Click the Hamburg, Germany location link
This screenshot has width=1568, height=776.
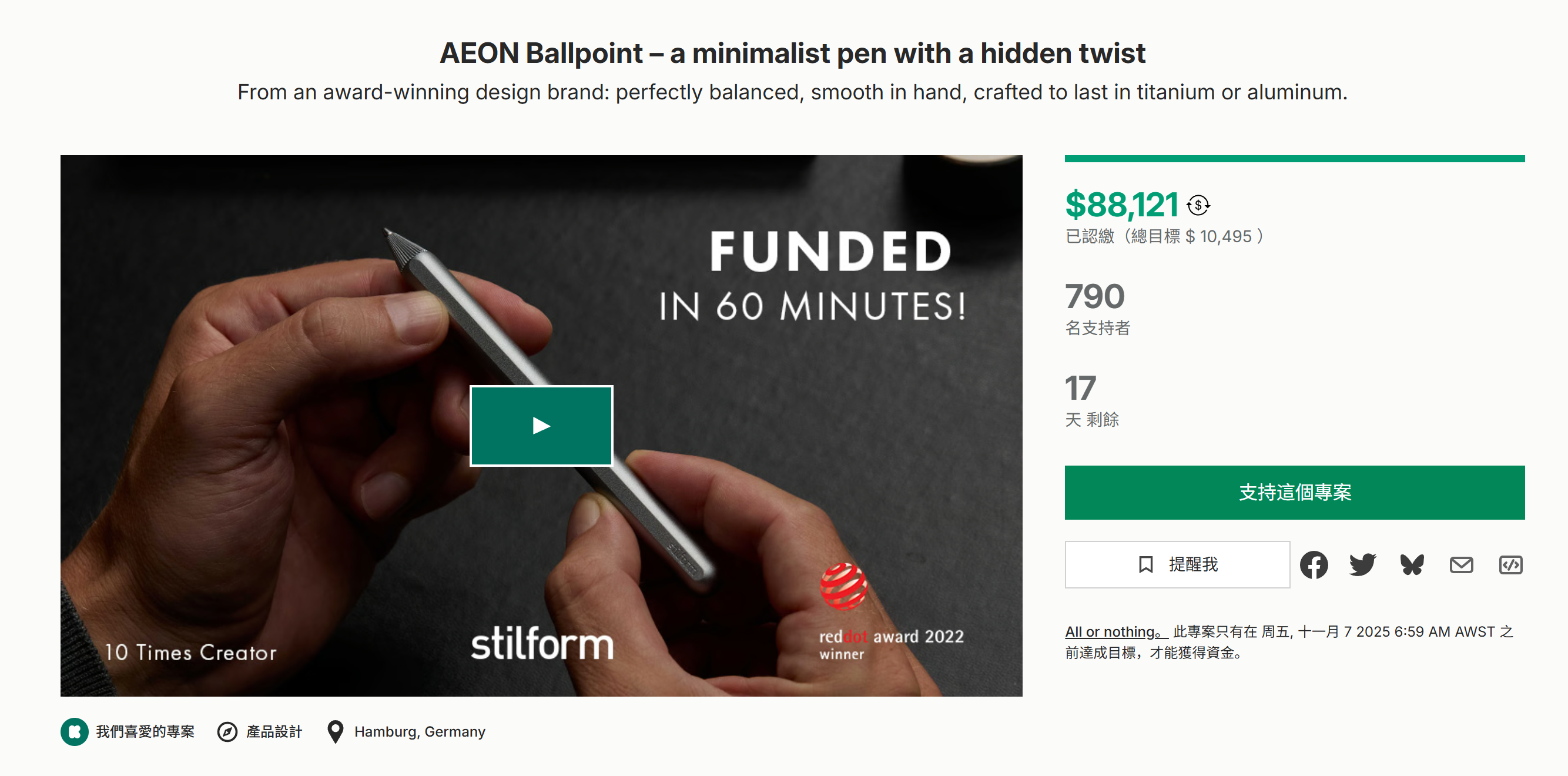pyautogui.click(x=420, y=731)
